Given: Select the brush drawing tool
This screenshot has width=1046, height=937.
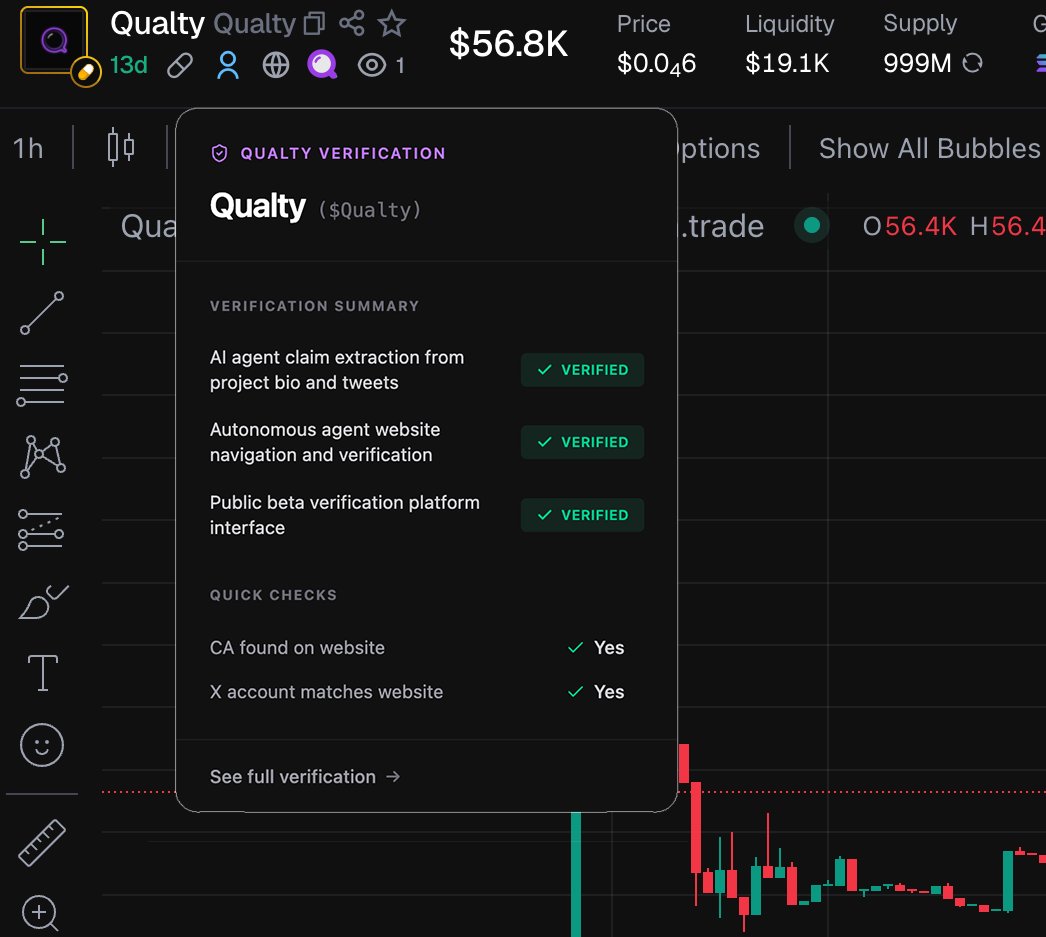Looking at the screenshot, I should pyautogui.click(x=42, y=601).
